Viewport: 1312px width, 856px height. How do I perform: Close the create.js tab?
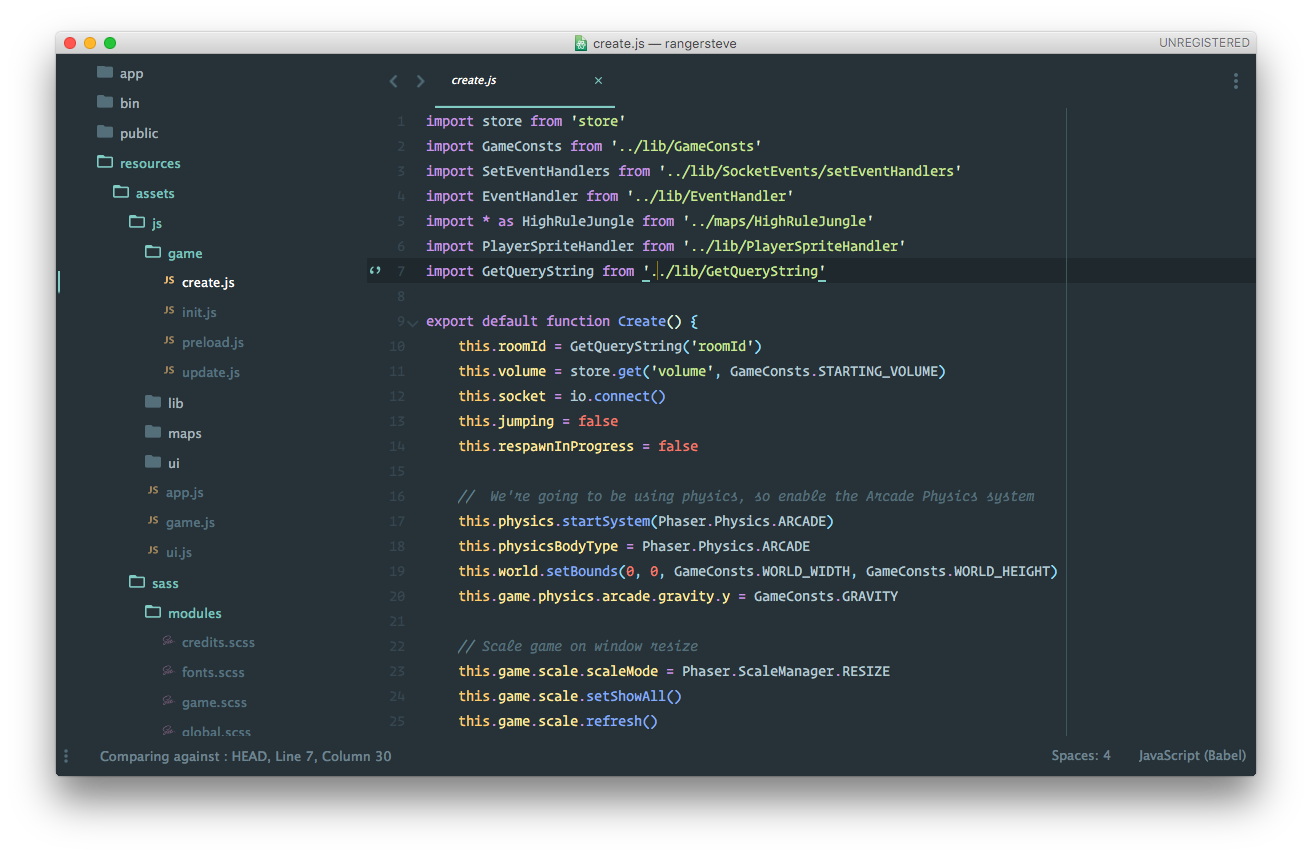598,80
